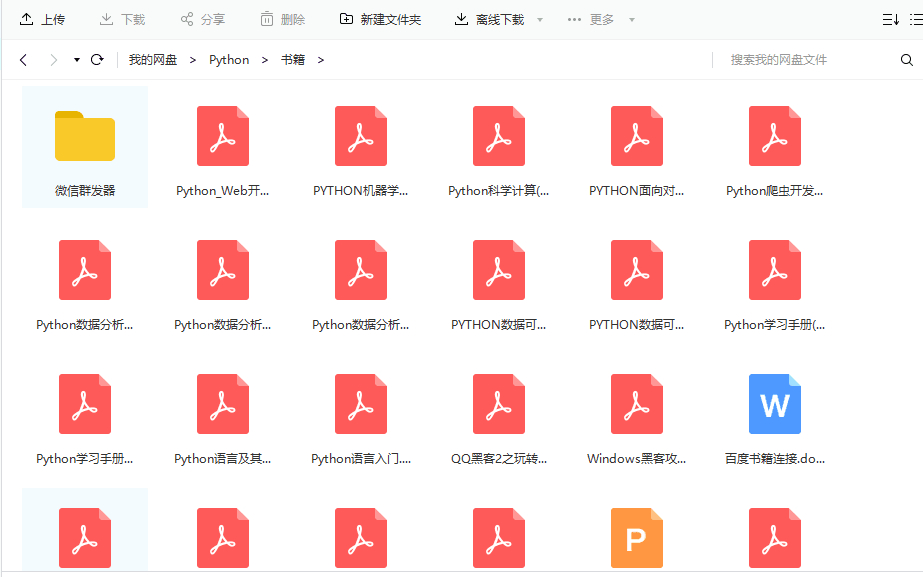Click 书籍 in the breadcrumb path
Viewport: 923px width, 577px height.
tap(293, 59)
